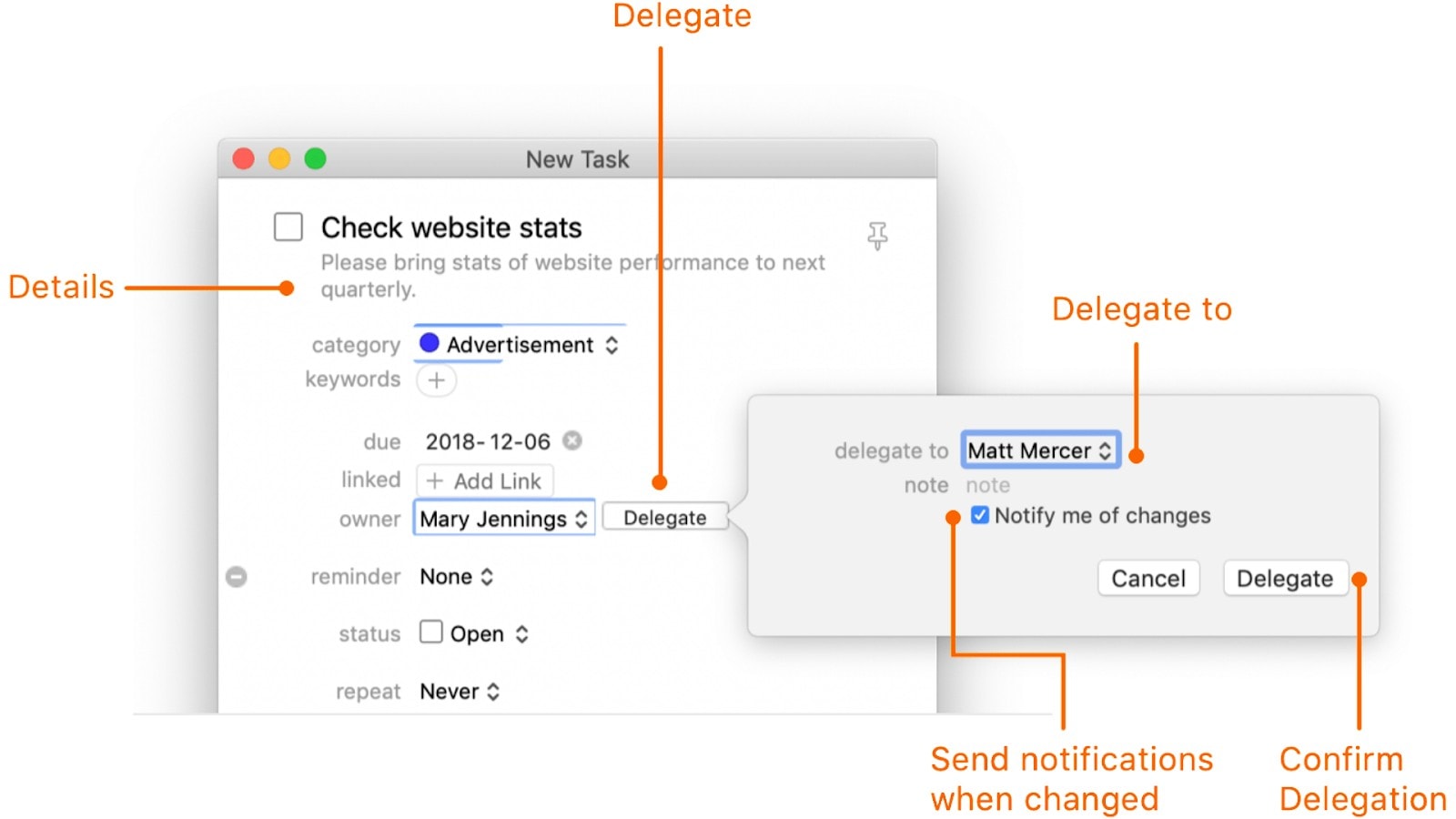Click the yellow minimize window button
Image resolution: width=1456 pixels, height=819 pixels.
tap(279, 159)
